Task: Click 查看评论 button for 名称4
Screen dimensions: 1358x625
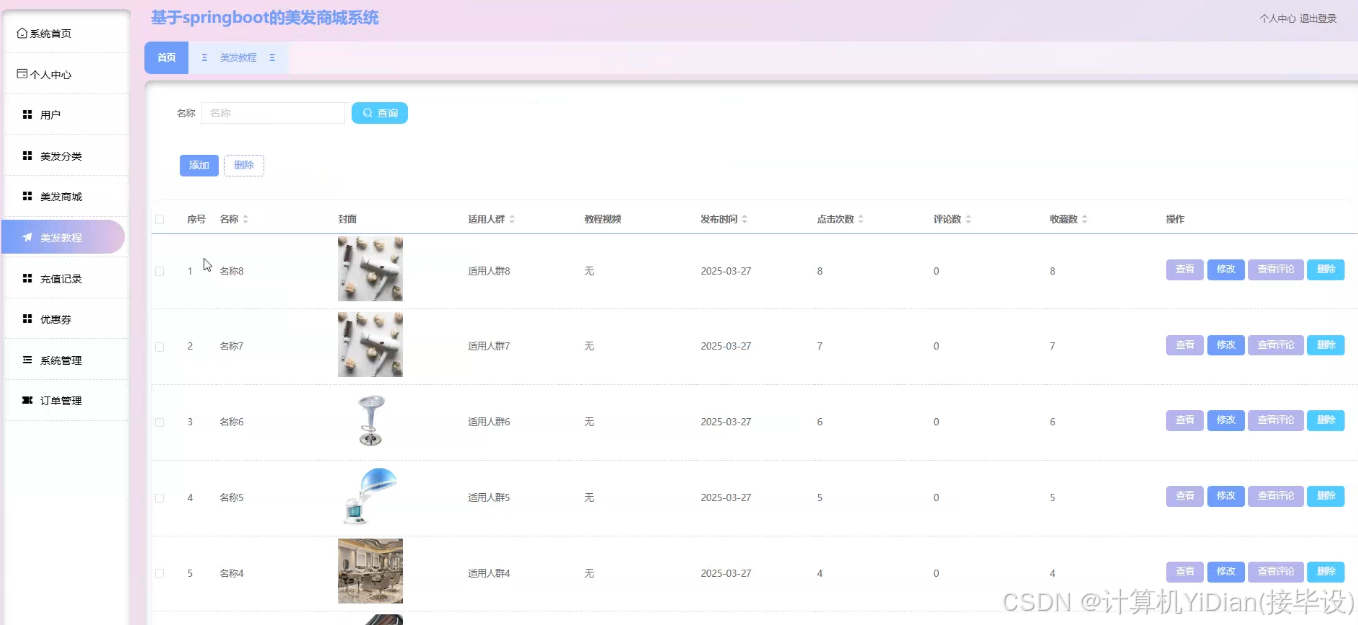Action: [1276, 572]
